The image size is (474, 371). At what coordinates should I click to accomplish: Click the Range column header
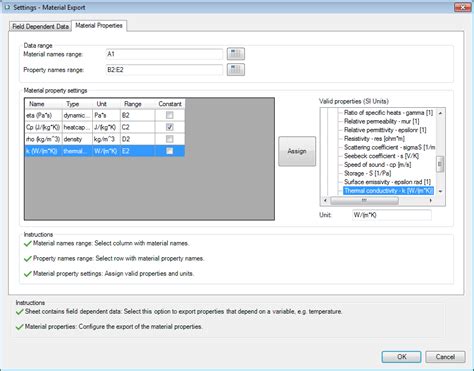pos(137,104)
